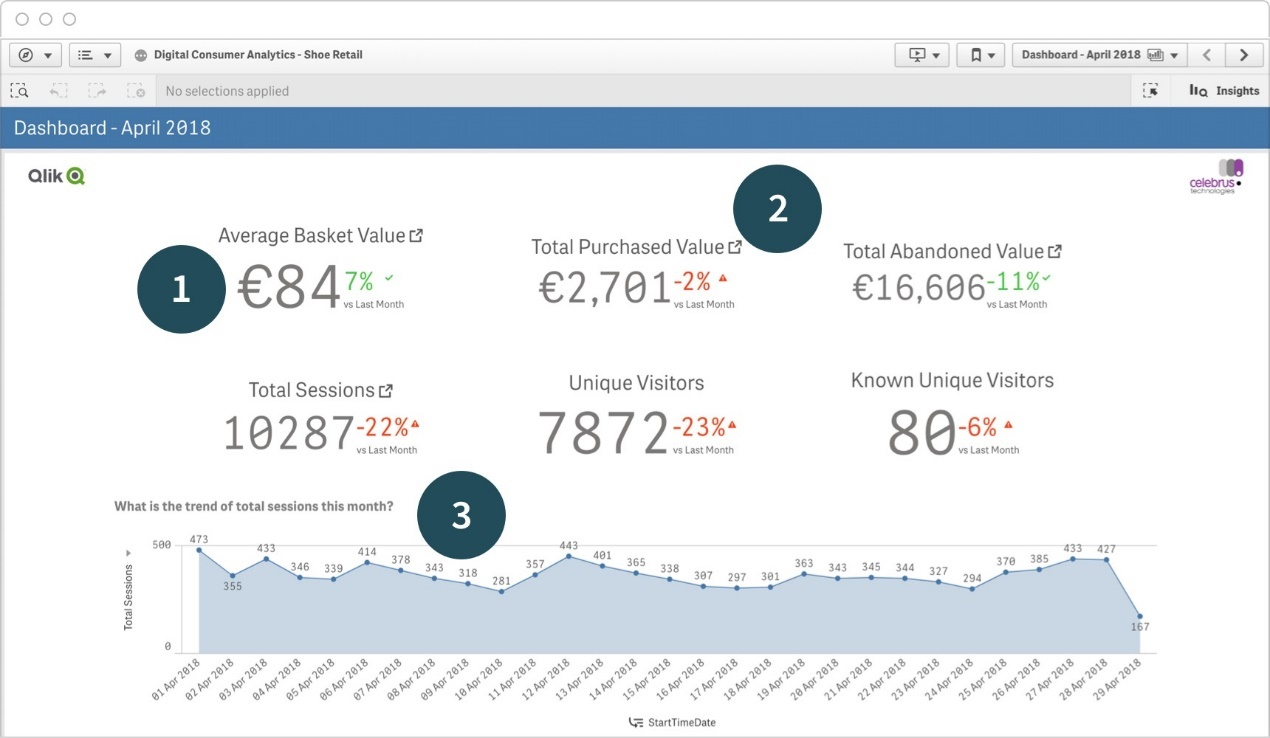Open Total Sessions detail link
This screenshot has width=1270, height=738.
386,391
